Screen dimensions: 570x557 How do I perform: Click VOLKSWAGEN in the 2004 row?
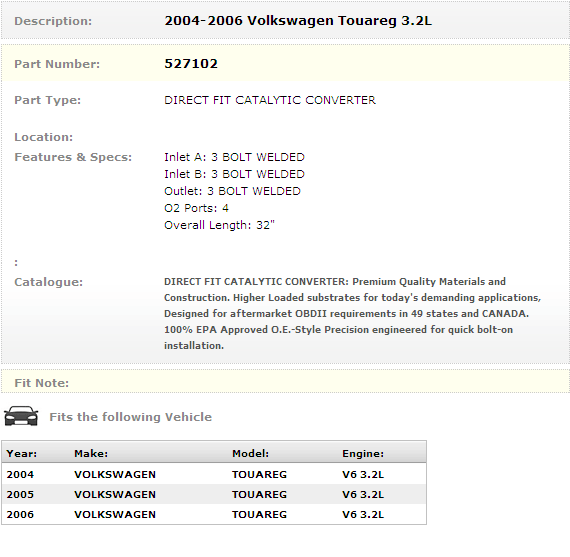click(115, 474)
